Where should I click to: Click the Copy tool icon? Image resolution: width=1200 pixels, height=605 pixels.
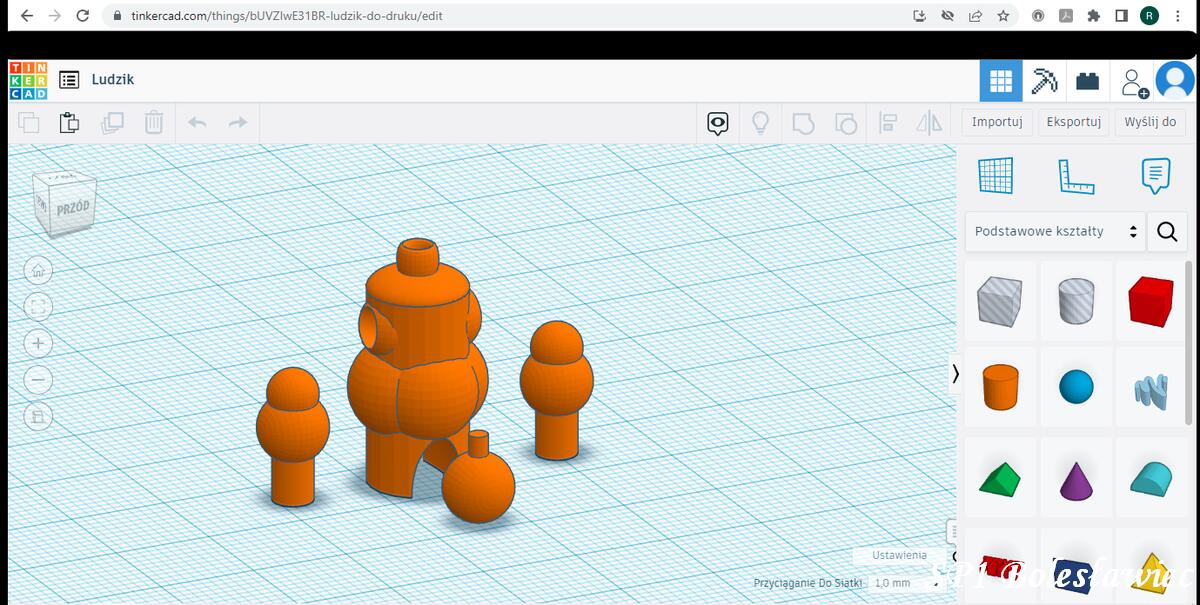point(29,123)
